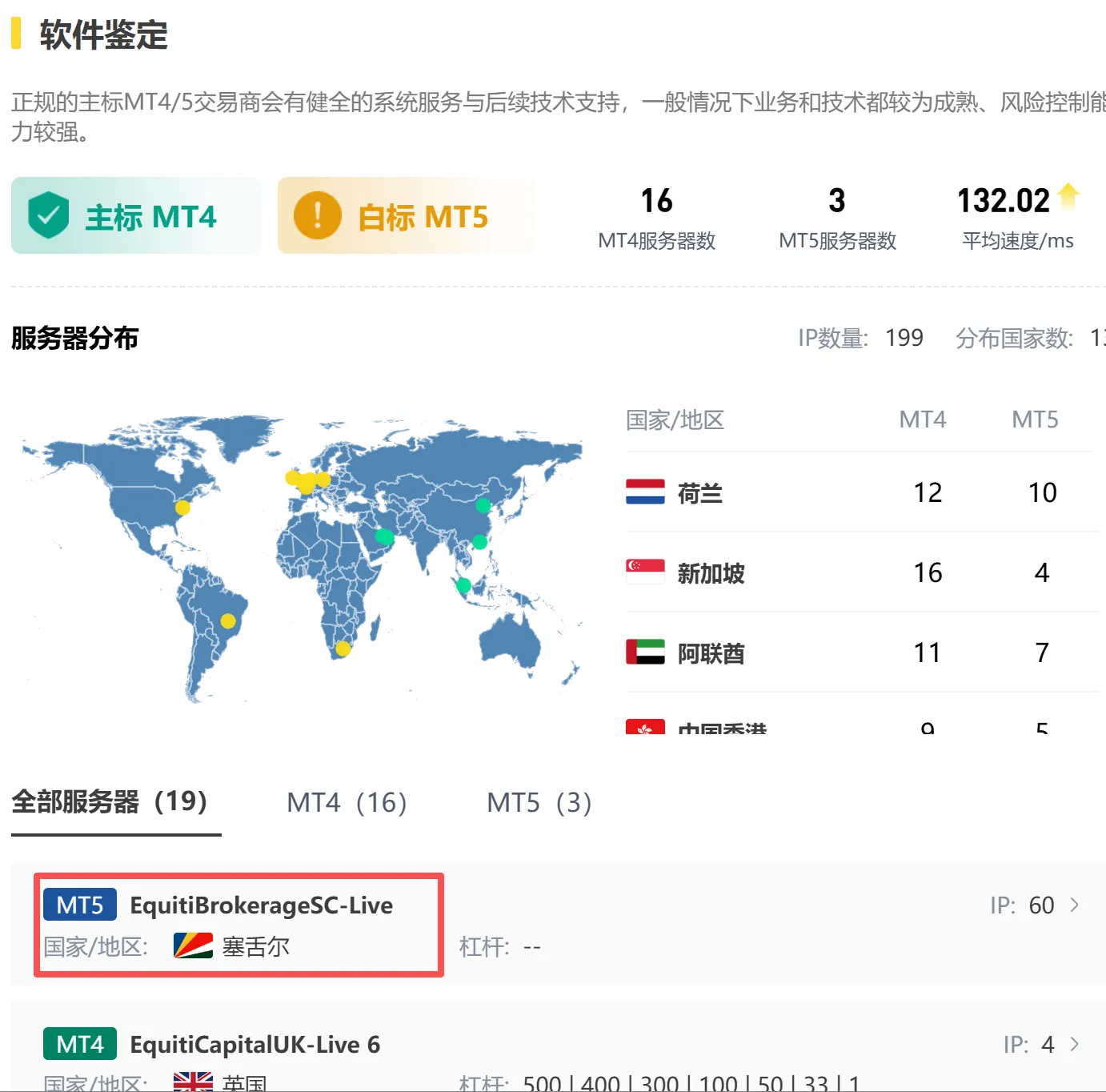1106x1092 pixels.
Task: Click the 主标 MT4 badge
Action: coord(136,215)
